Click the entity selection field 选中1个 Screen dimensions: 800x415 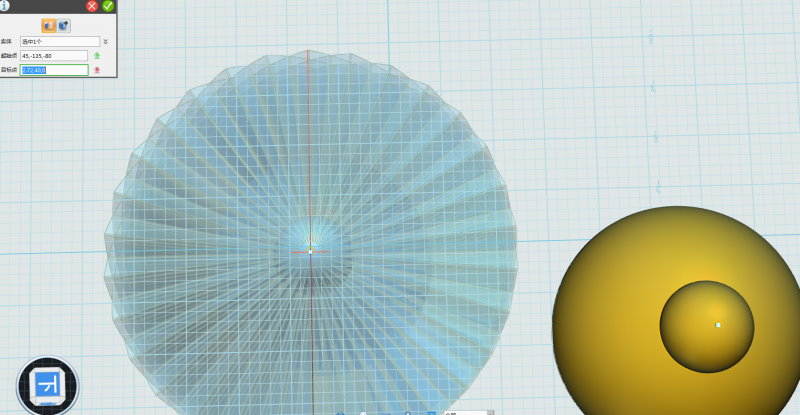(x=60, y=41)
